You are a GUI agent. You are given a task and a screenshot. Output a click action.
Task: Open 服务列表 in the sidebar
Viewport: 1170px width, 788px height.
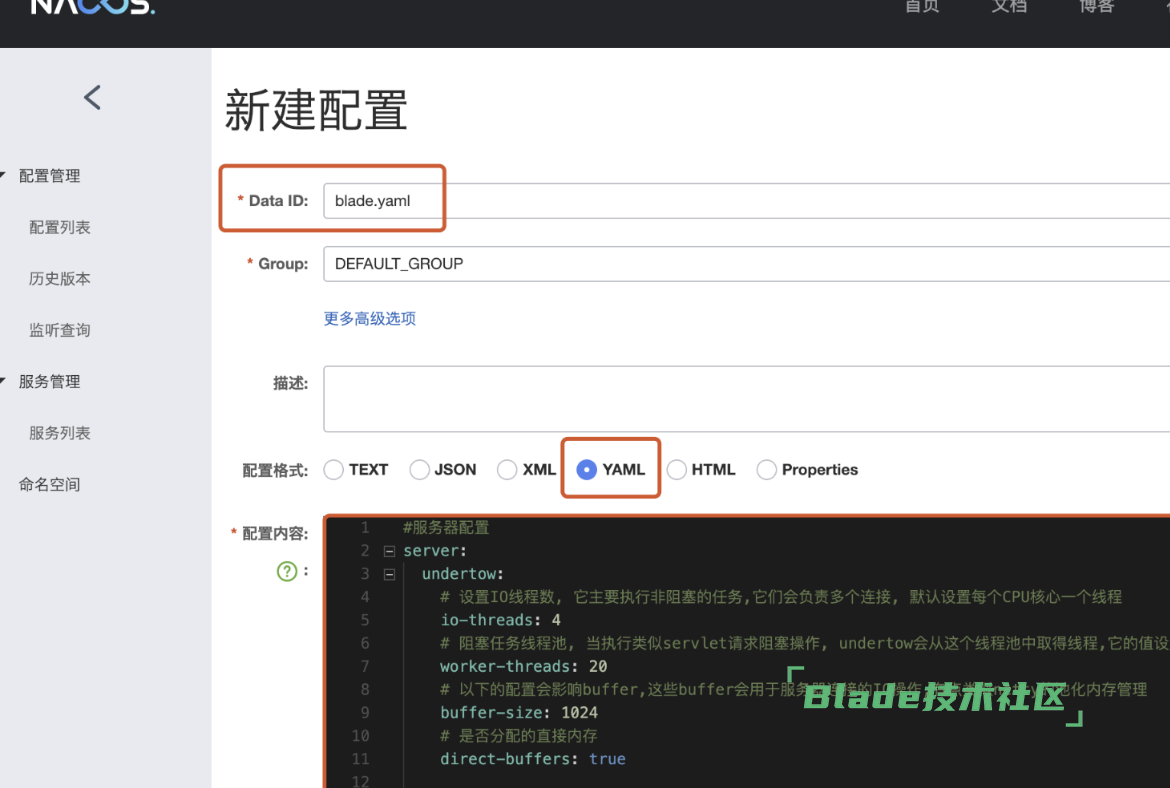point(60,433)
